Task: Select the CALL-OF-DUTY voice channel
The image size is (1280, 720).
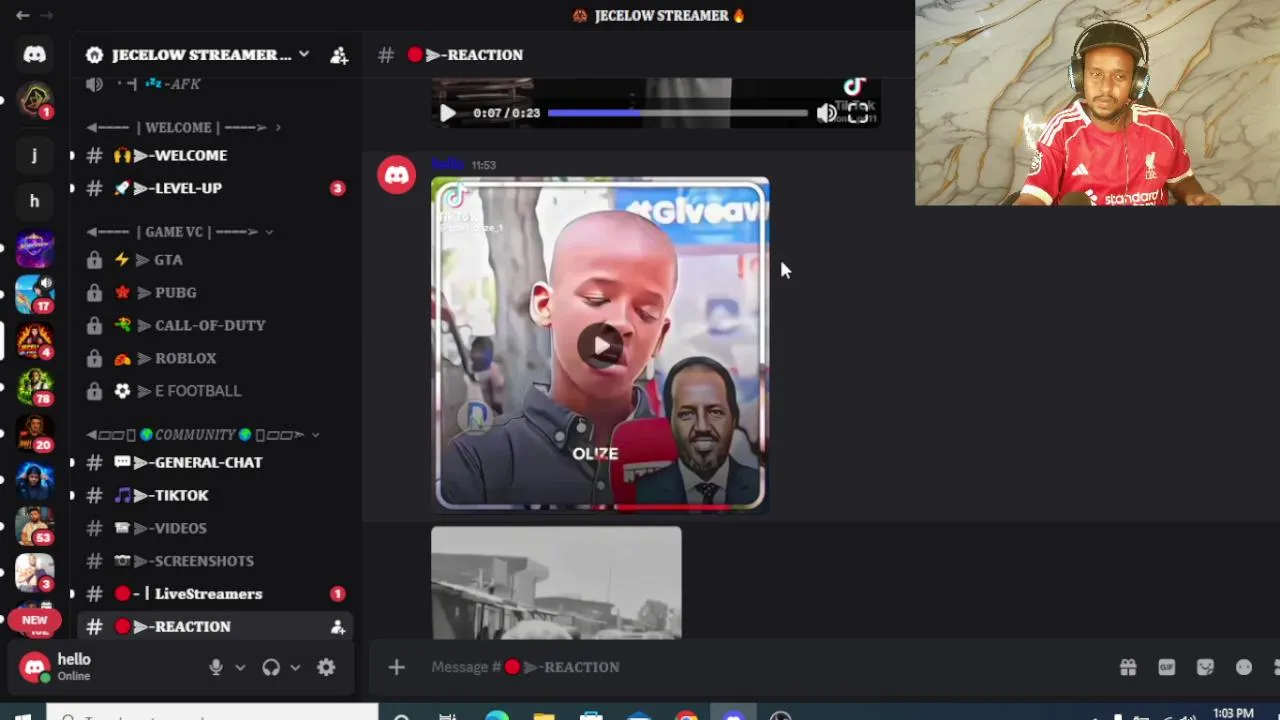Action: [x=215, y=325]
